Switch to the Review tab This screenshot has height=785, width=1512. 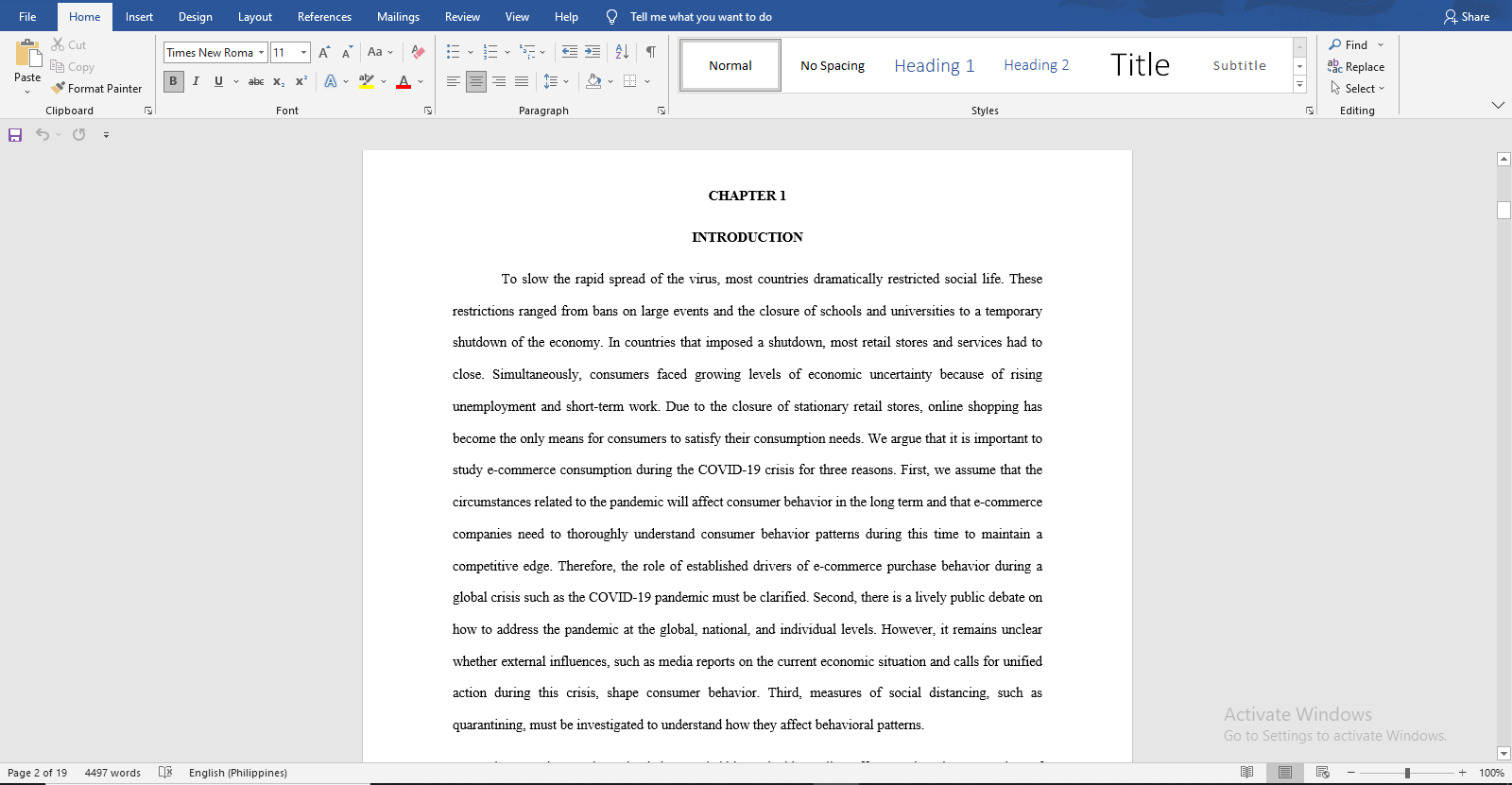(x=462, y=17)
